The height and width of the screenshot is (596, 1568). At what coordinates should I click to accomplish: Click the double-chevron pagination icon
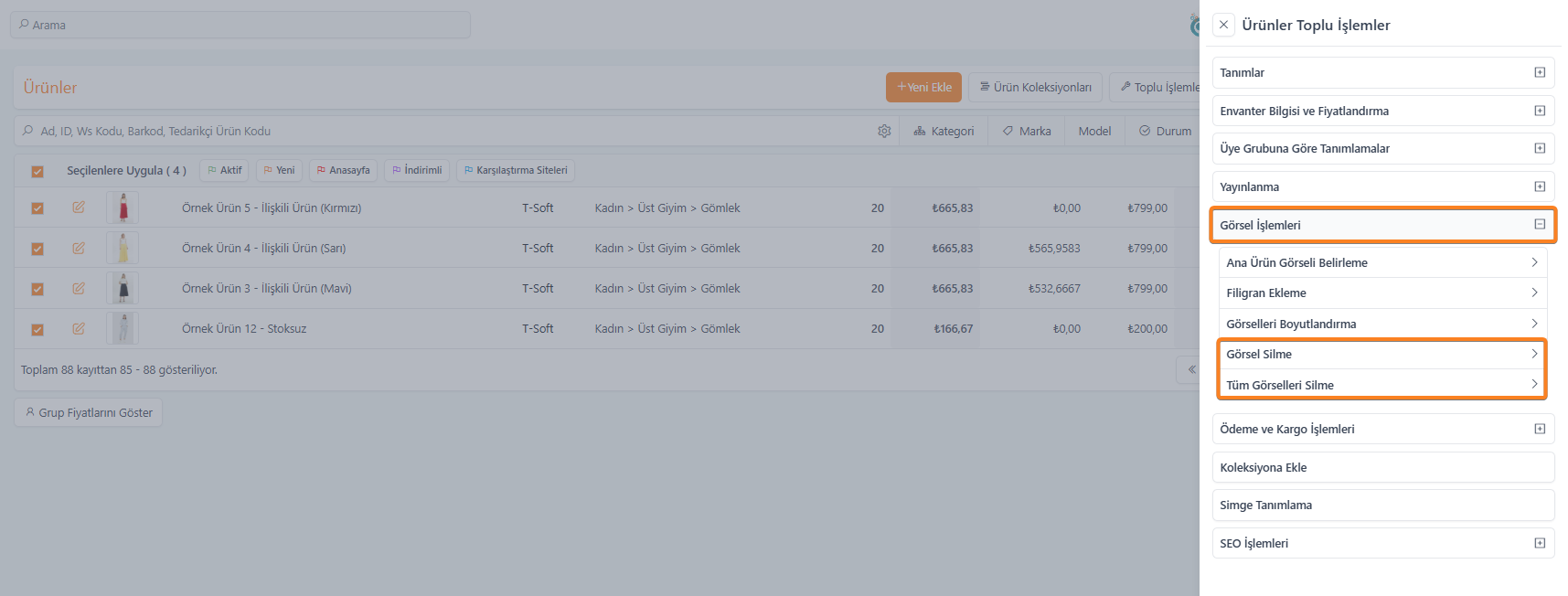1191,369
